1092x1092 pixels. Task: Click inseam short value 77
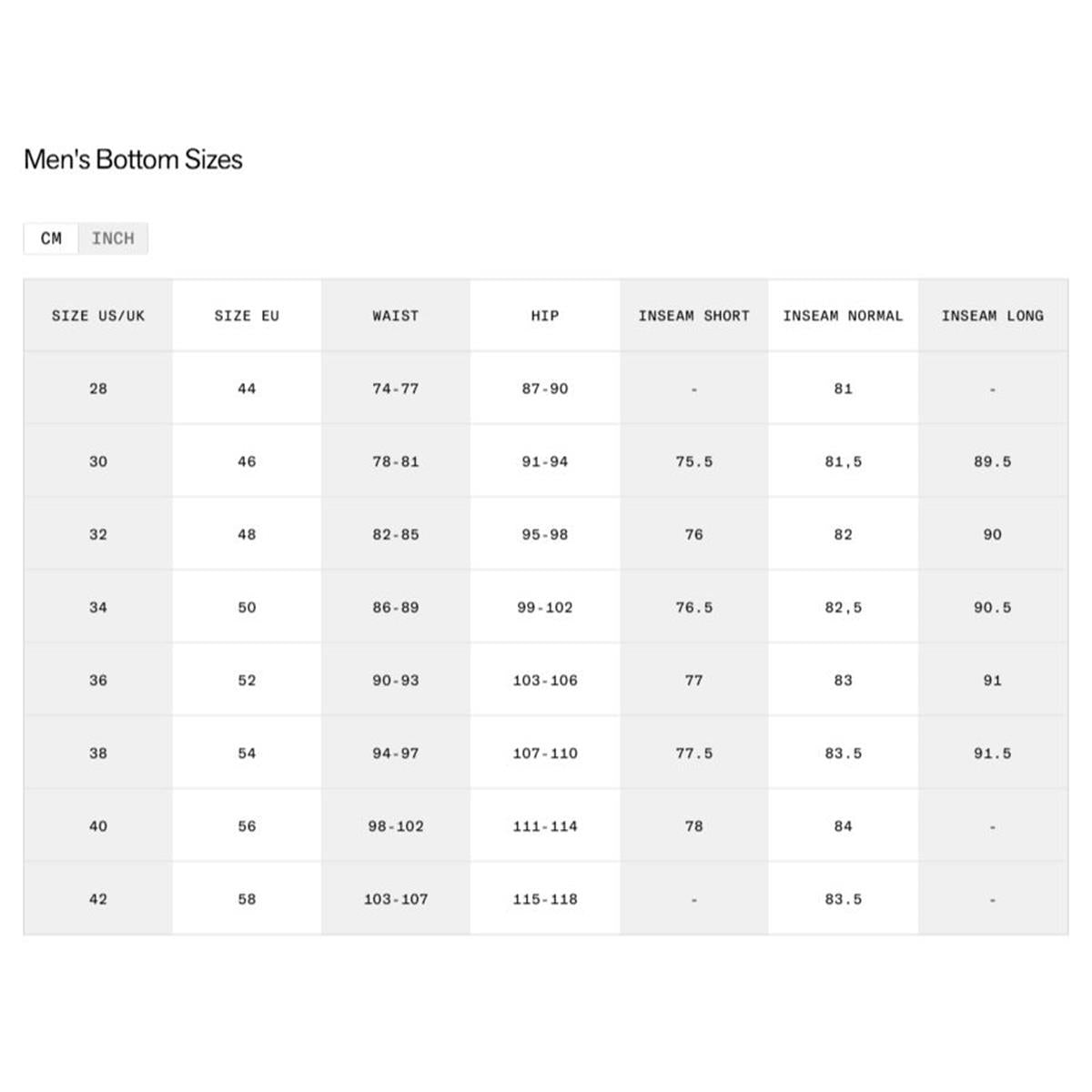(x=694, y=680)
